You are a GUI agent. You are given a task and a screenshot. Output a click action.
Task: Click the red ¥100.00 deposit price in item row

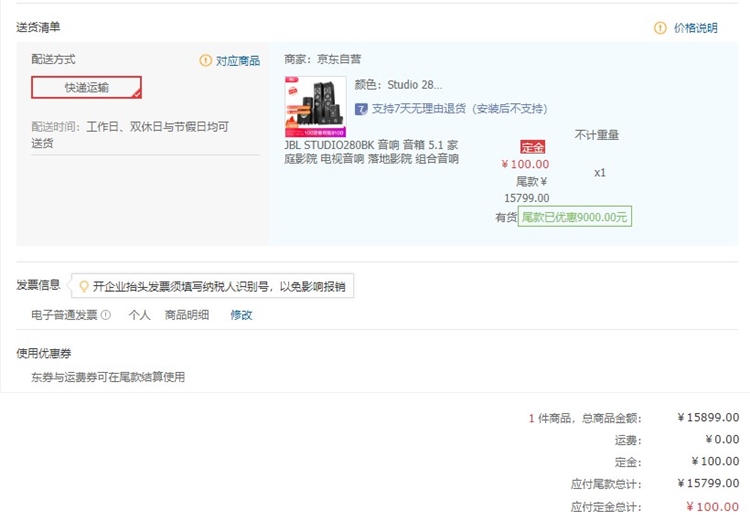tap(525, 164)
